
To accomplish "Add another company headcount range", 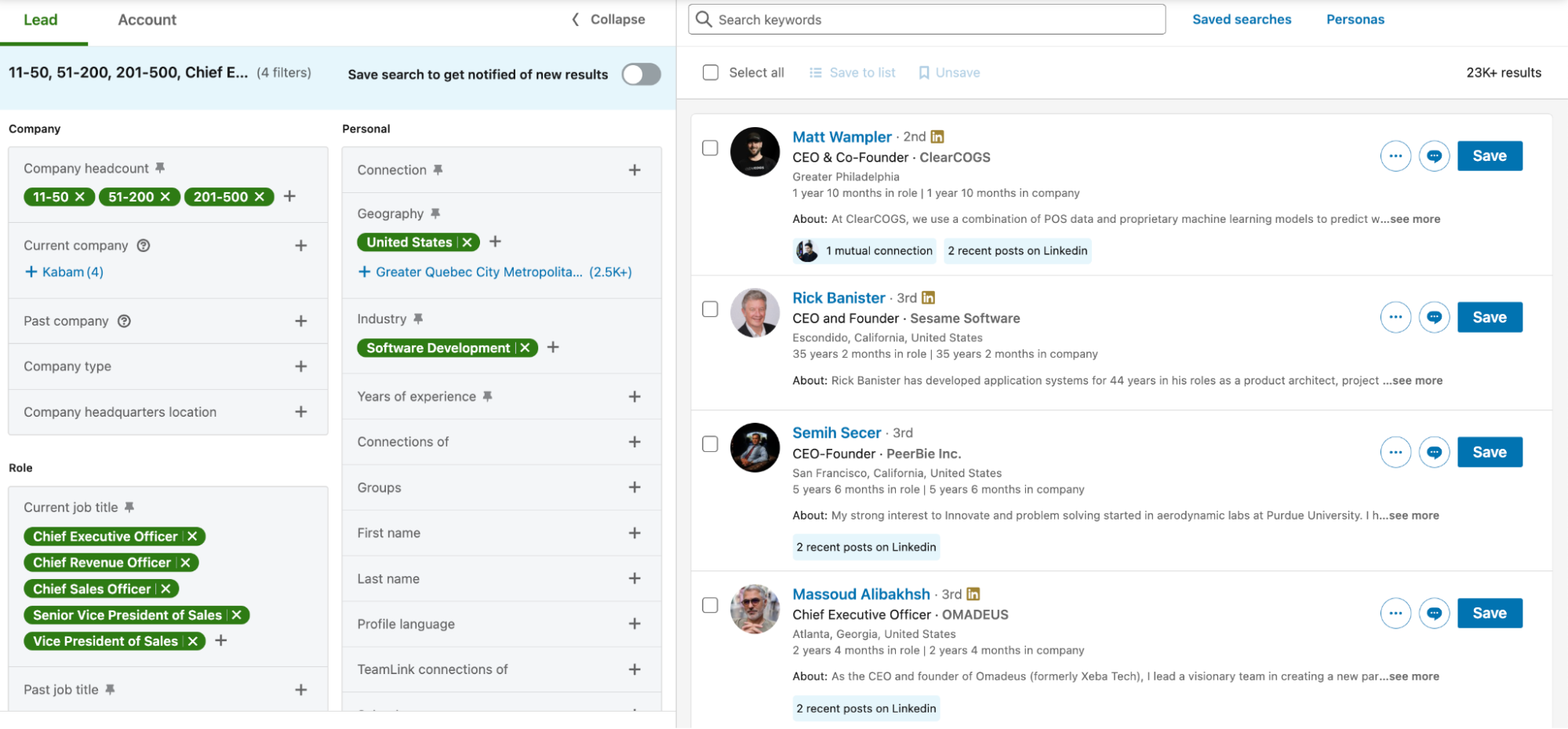I will (289, 196).
